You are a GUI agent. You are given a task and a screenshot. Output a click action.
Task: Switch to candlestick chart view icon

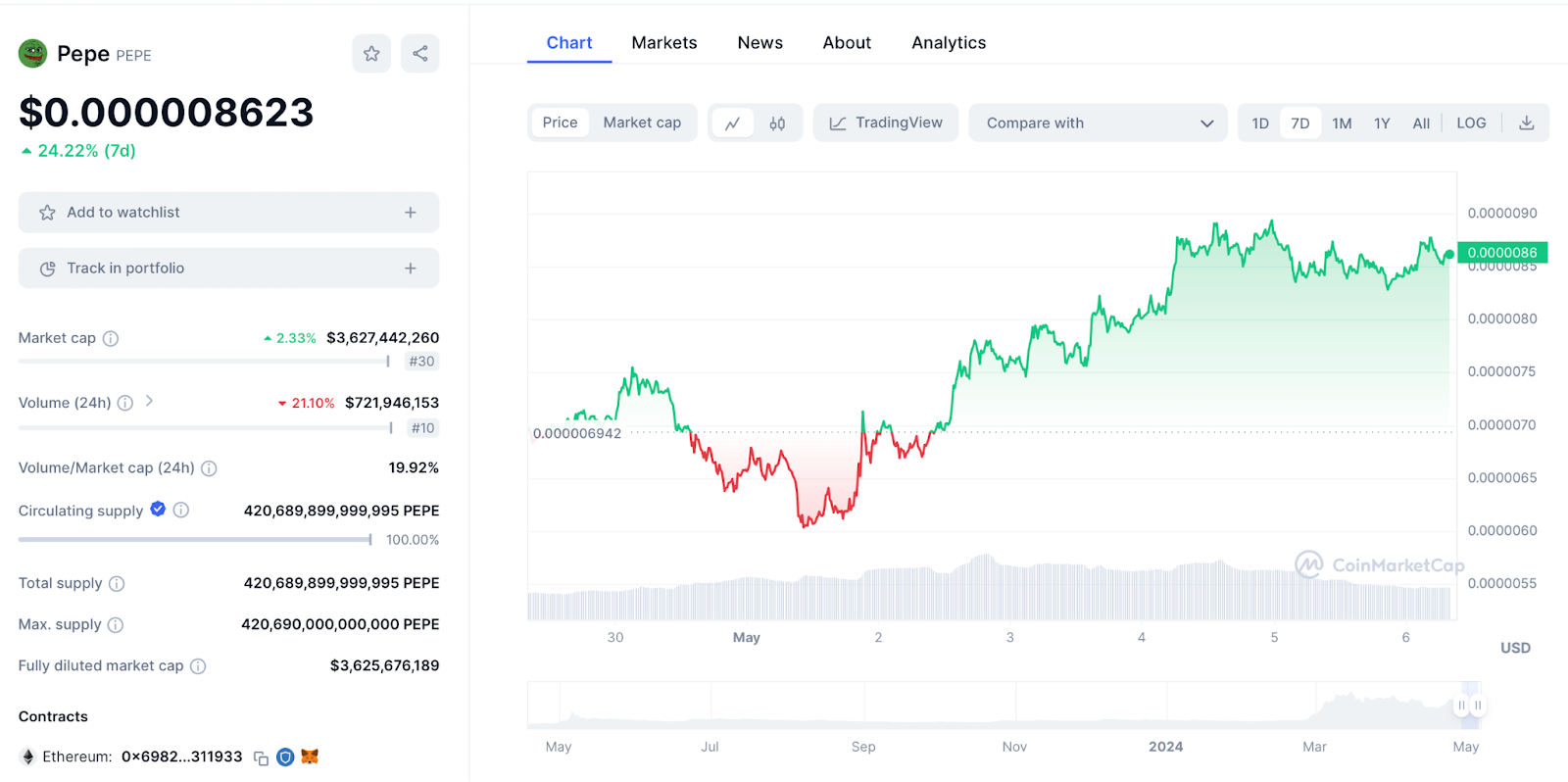point(777,123)
